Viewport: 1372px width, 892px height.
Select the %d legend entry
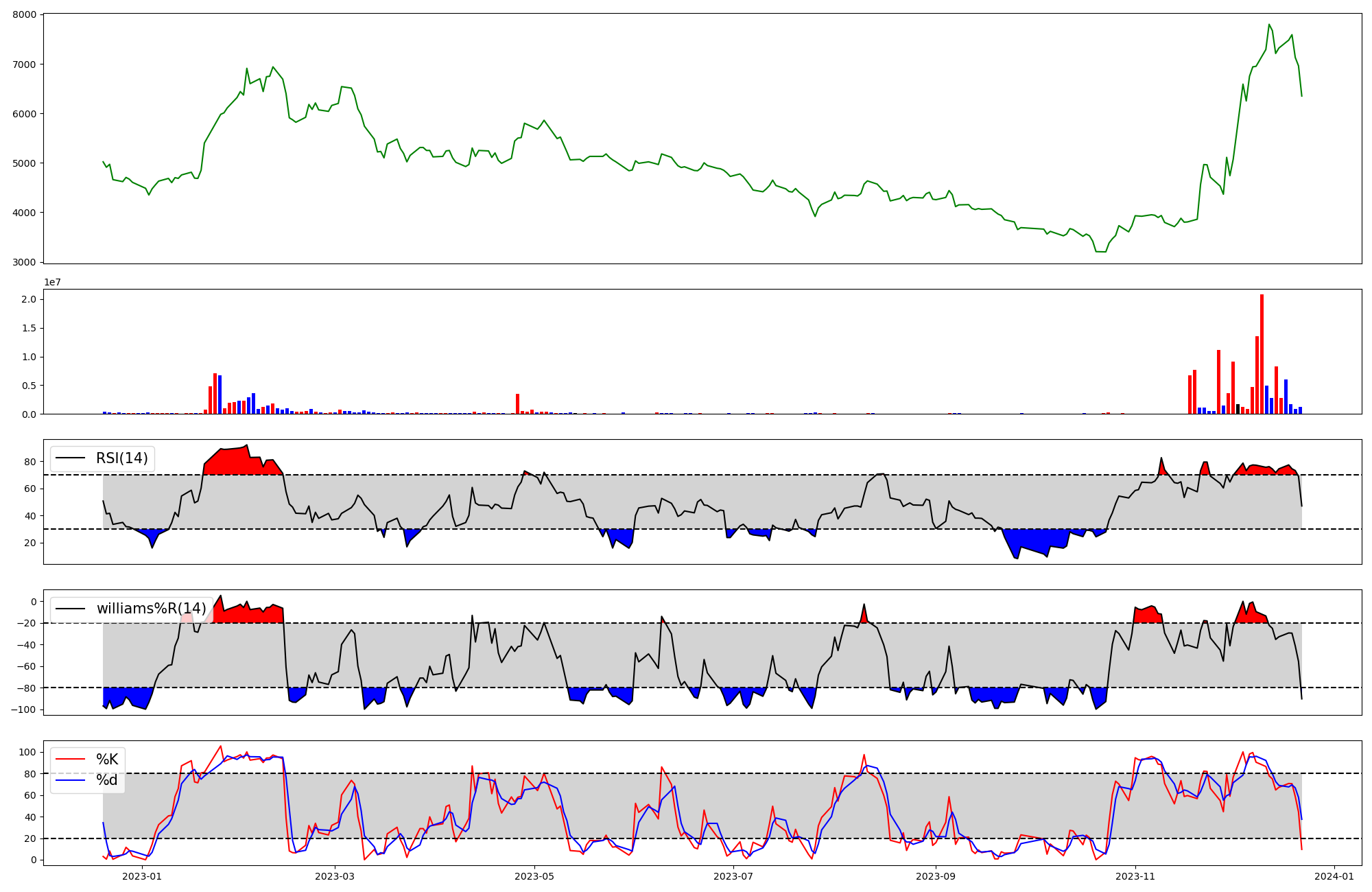point(107,780)
